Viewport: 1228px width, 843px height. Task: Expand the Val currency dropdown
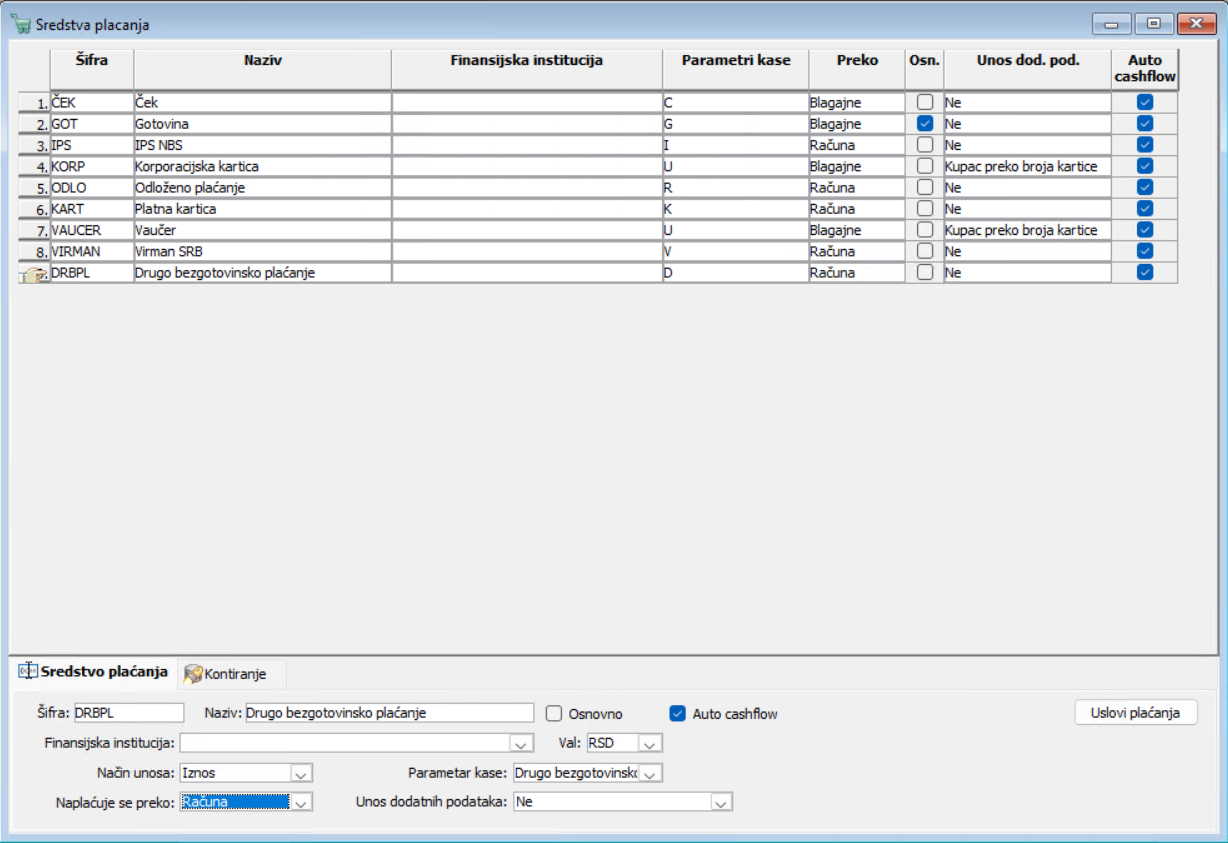(650, 744)
